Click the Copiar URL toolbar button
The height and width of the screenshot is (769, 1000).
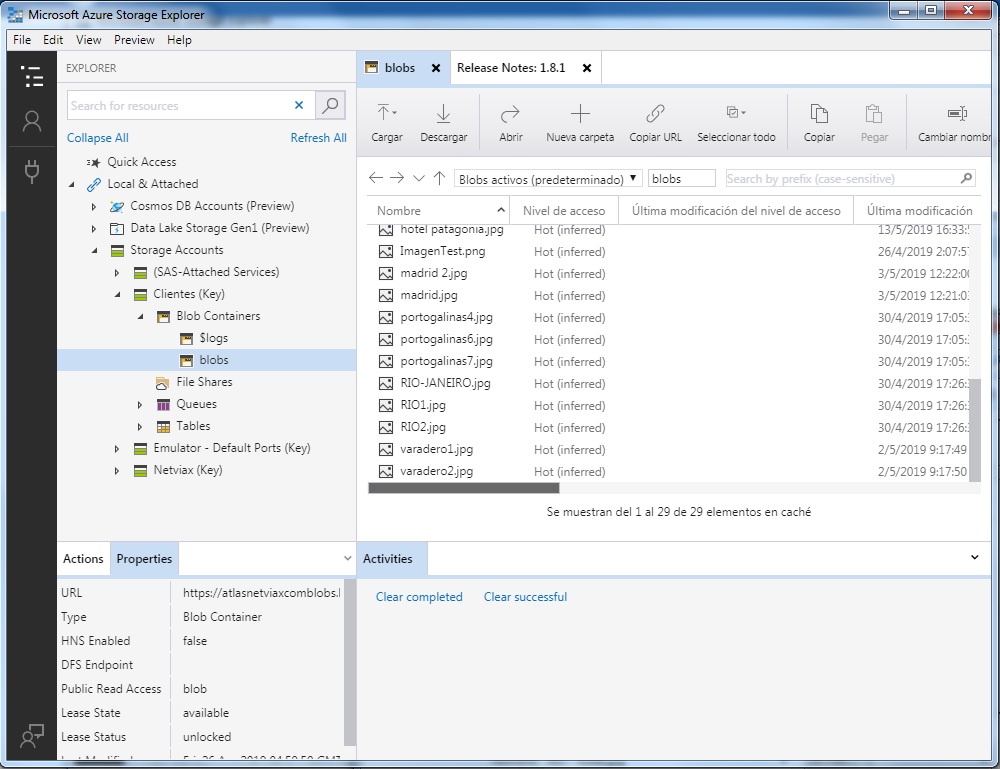(655, 122)
